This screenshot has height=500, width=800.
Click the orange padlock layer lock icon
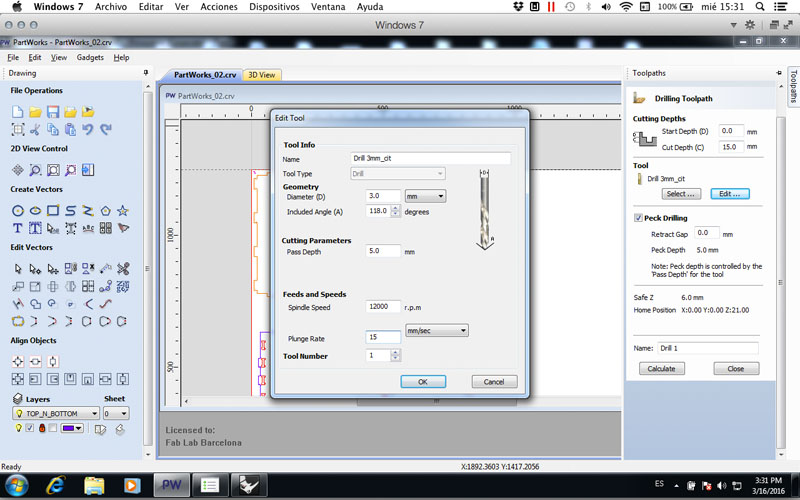click(x=42, y=428)
